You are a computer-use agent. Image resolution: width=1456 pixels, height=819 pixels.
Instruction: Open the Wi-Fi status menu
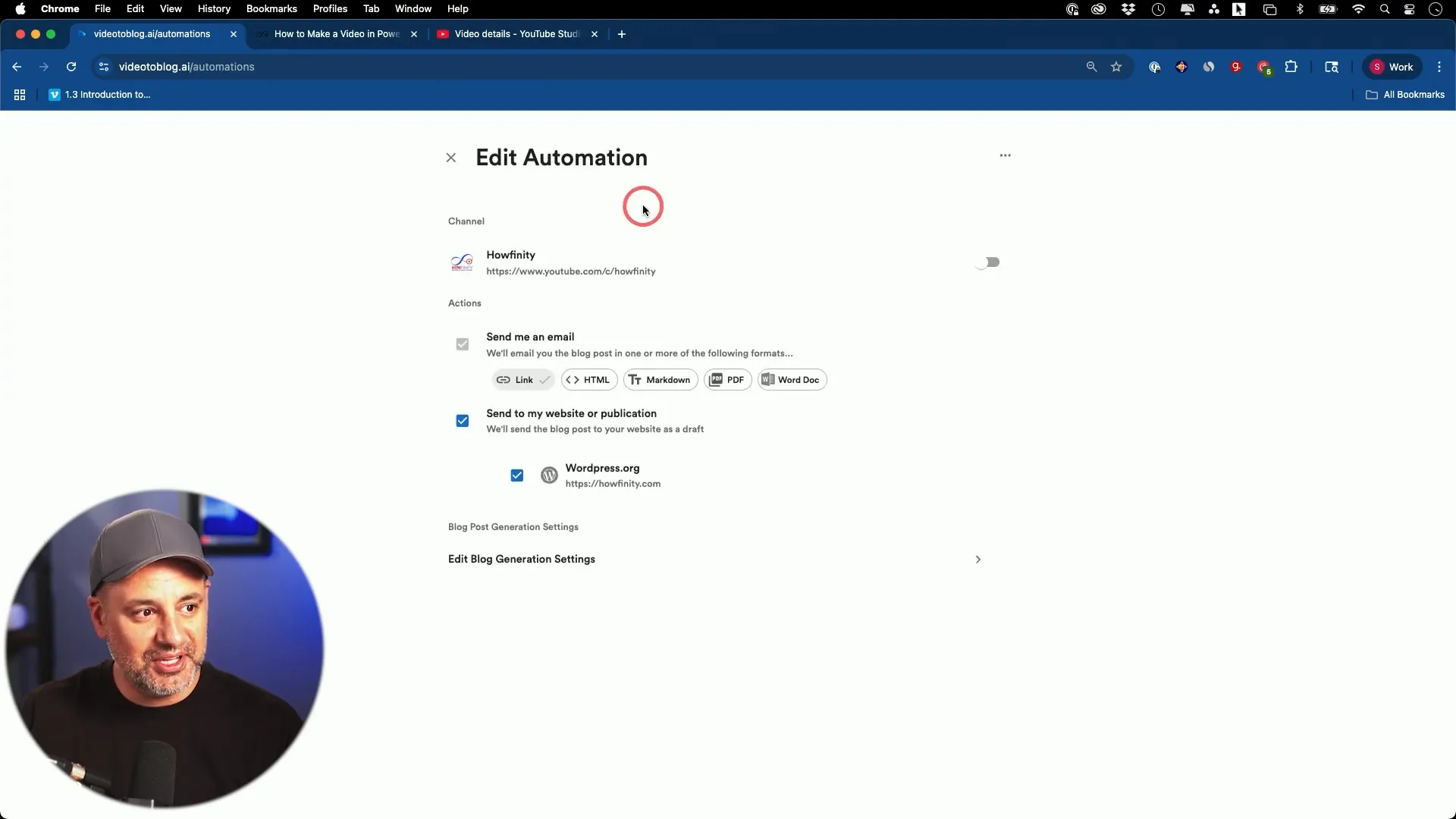[x=1358, y=9]
